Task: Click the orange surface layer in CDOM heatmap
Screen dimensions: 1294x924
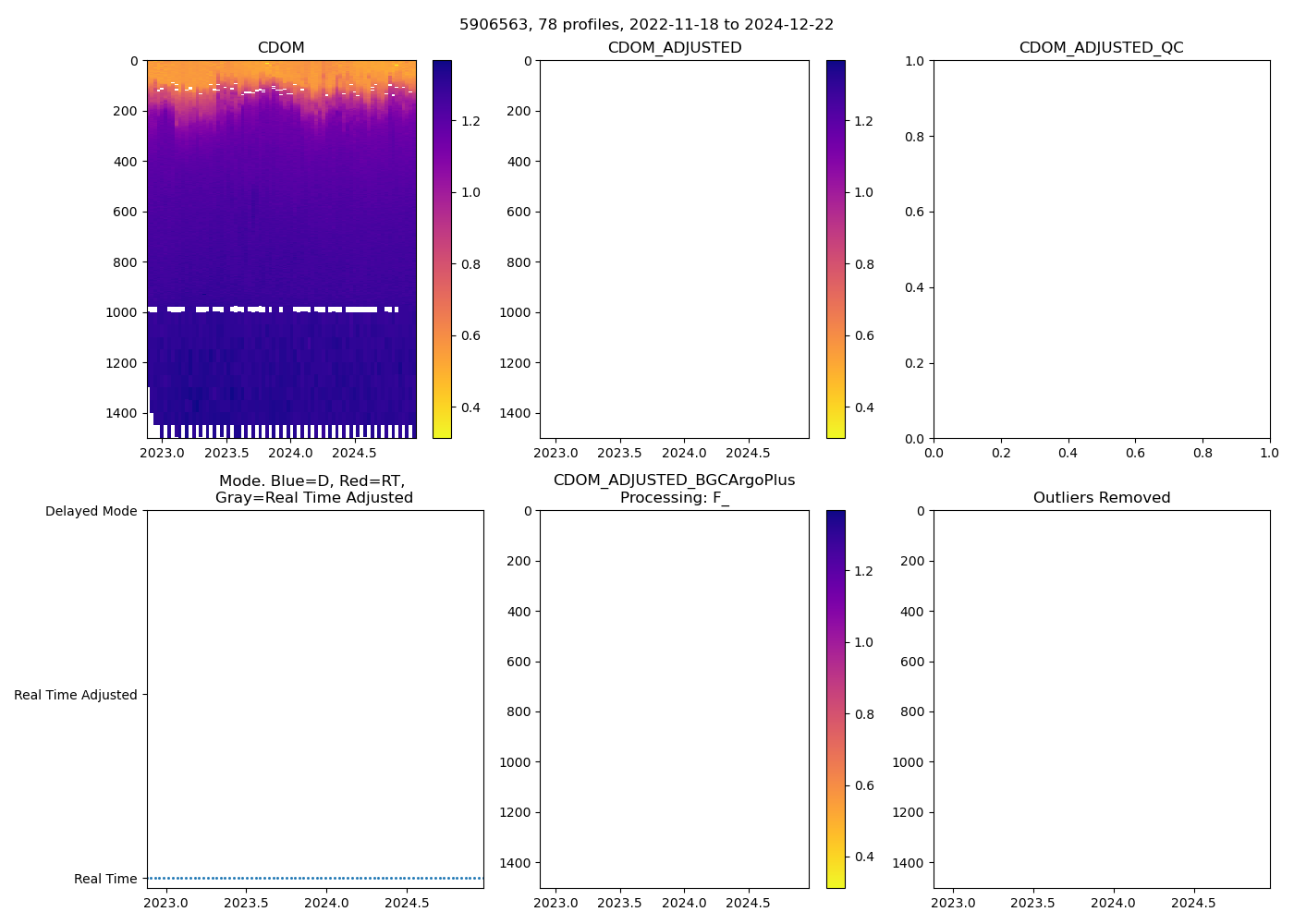Action: click(x=281, y=72)
